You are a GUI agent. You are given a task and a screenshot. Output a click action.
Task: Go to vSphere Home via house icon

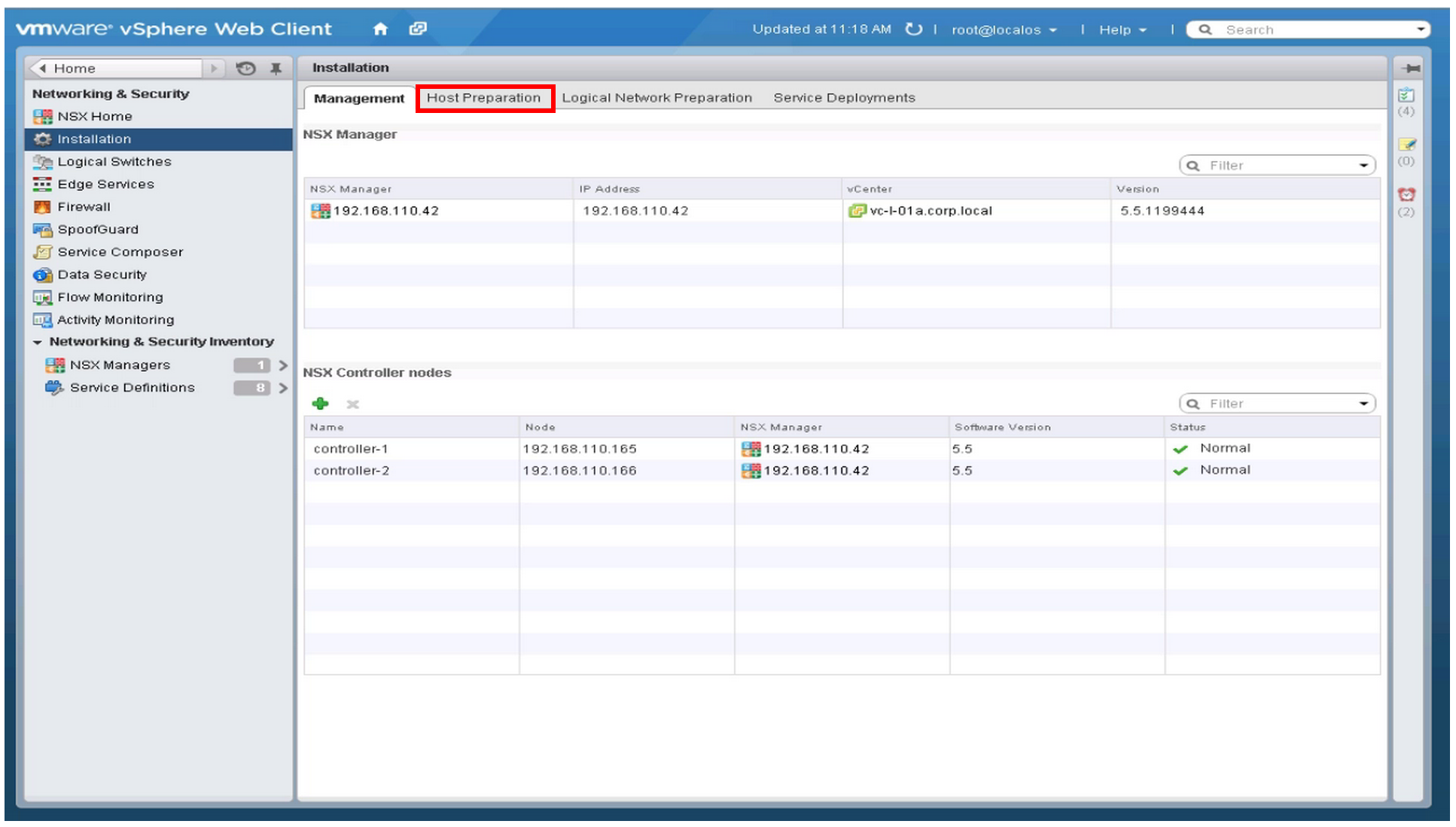tap(380, 29)
